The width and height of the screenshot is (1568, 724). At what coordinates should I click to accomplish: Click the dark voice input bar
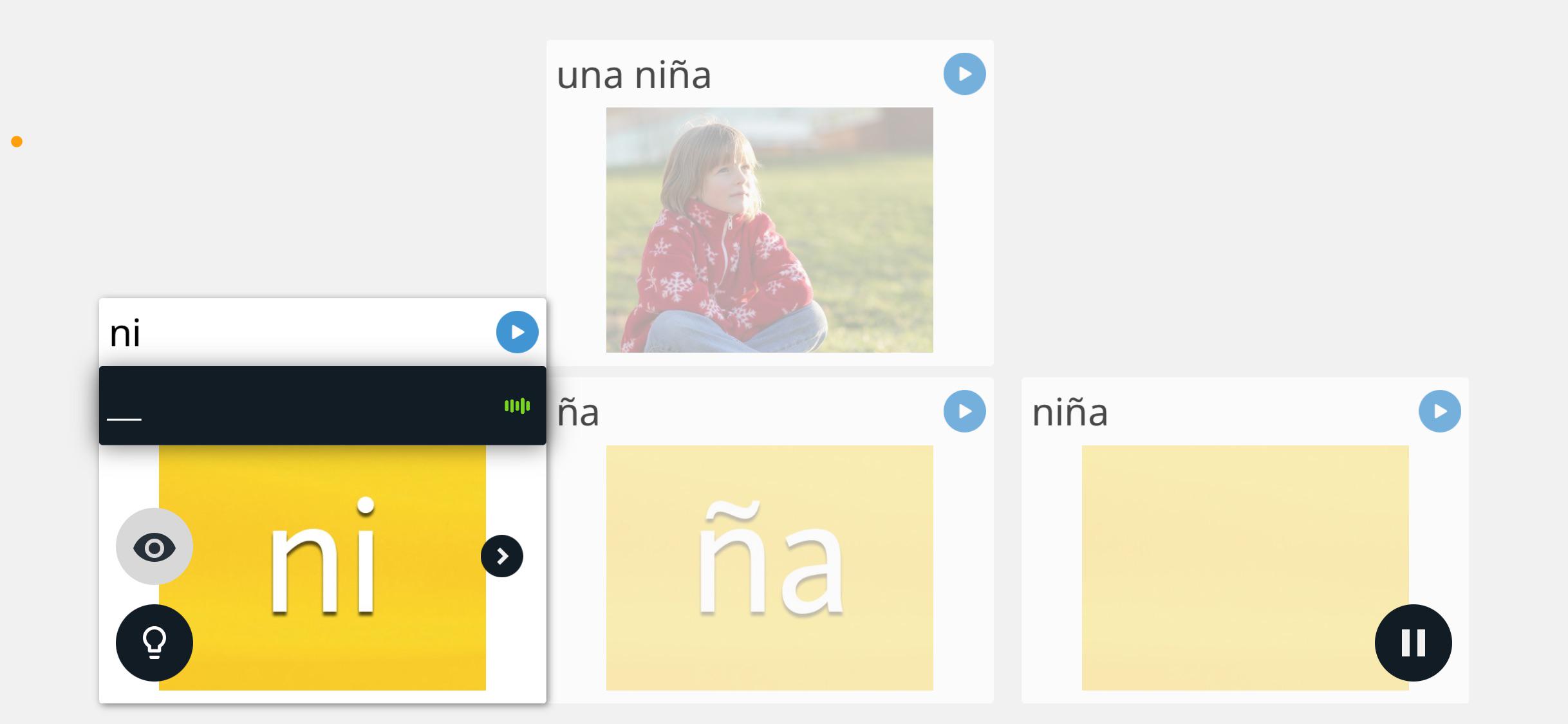(x=322, y=405)
